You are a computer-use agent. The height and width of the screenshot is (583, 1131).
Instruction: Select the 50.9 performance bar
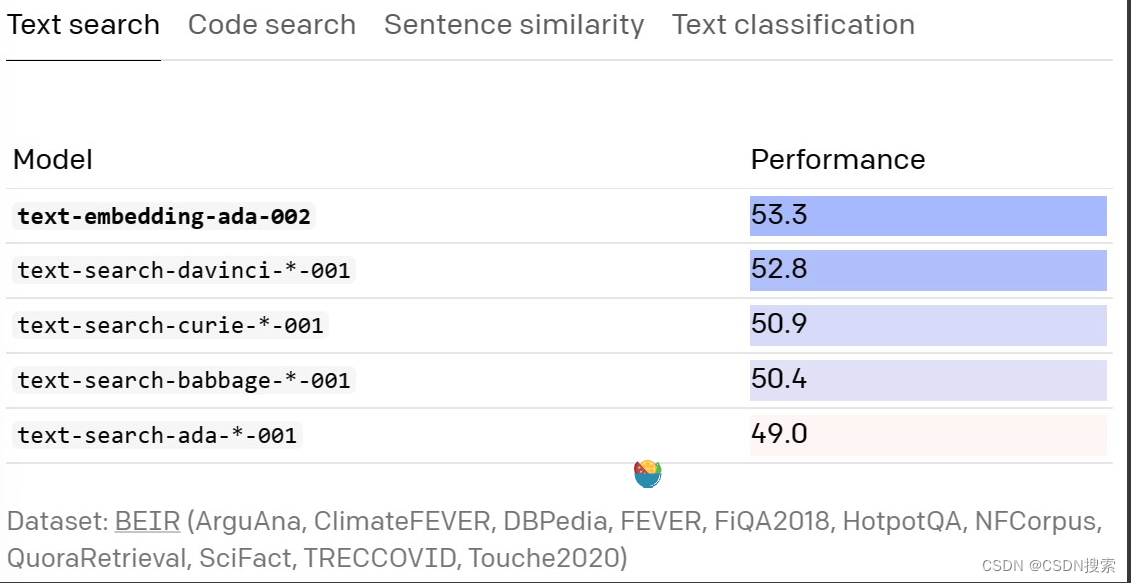[x=927, y=325]
